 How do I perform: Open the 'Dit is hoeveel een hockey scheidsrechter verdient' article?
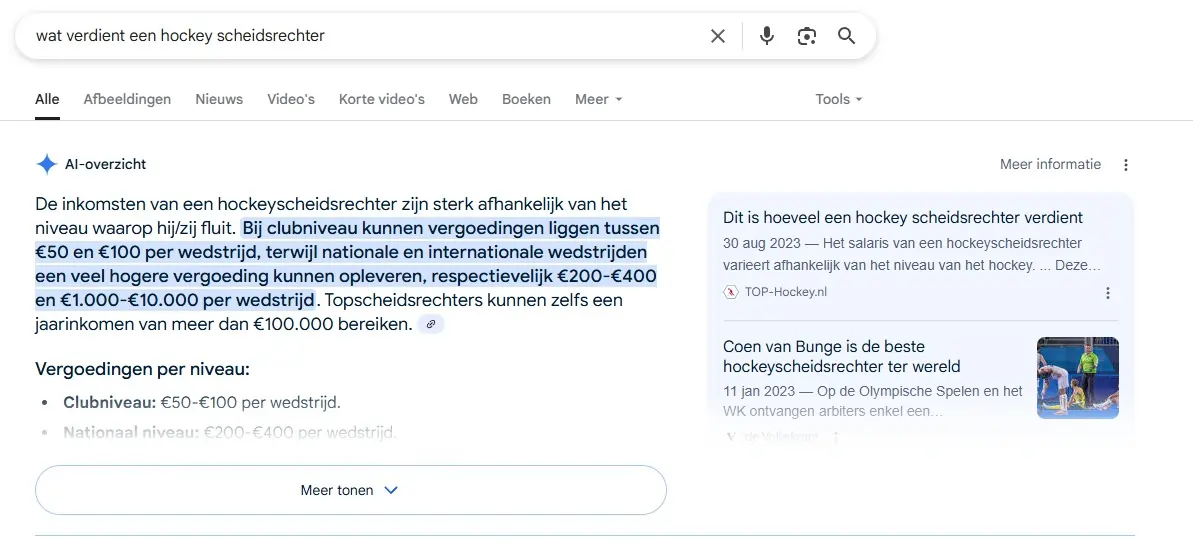click(903, 217)
